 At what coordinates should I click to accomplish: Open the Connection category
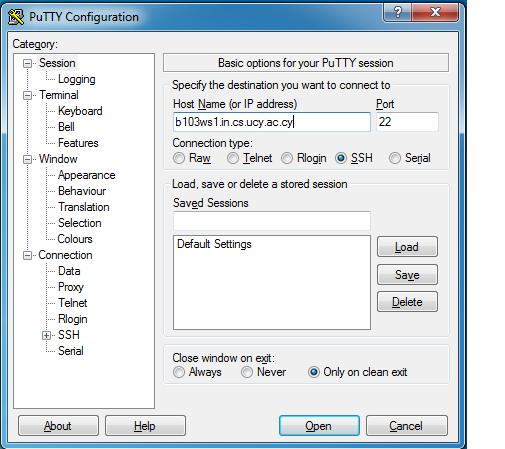(65, 255)
